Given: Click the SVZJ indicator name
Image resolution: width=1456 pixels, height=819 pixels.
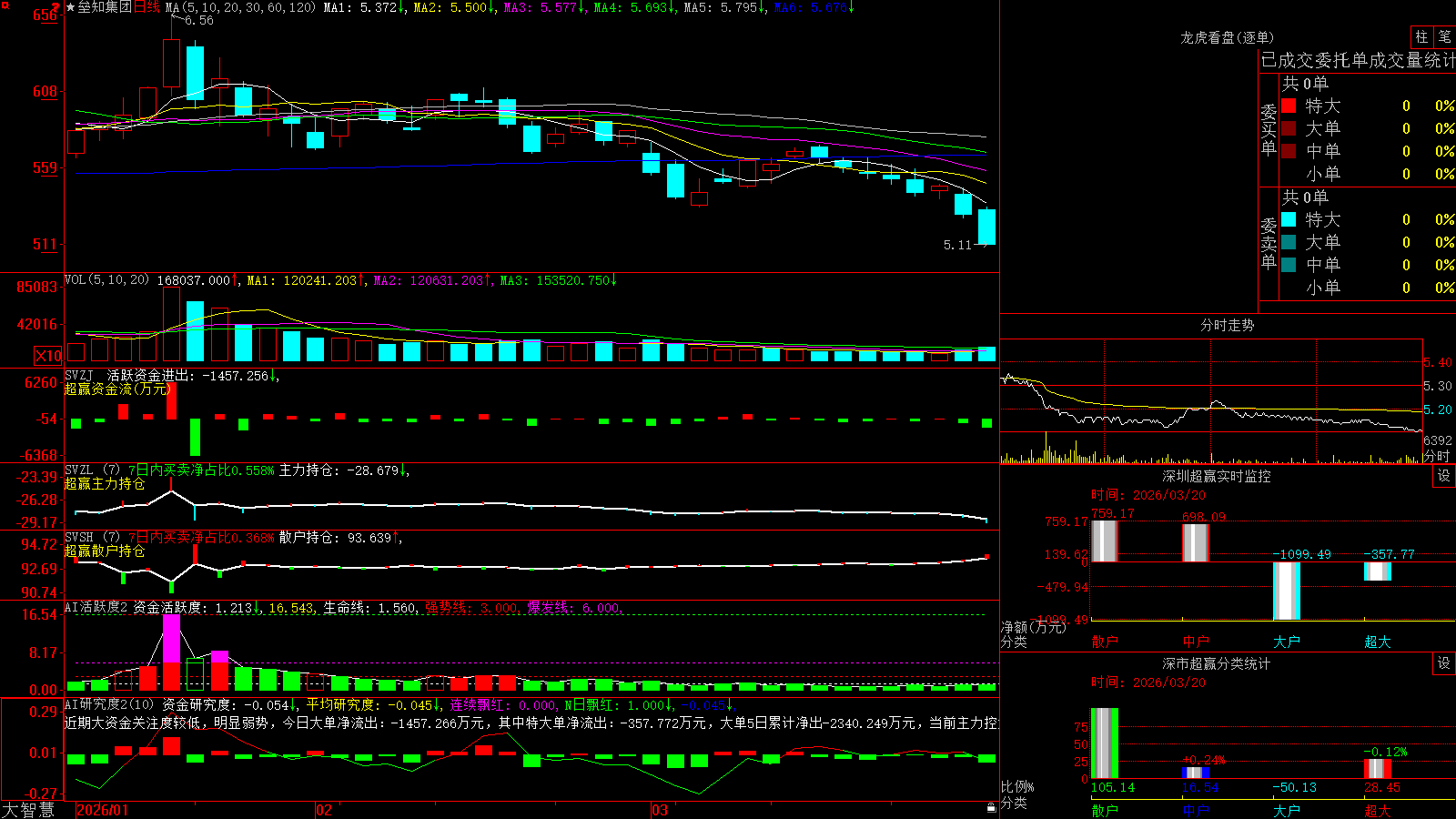Looking at the screenshot, I should (x=79, y=375).
